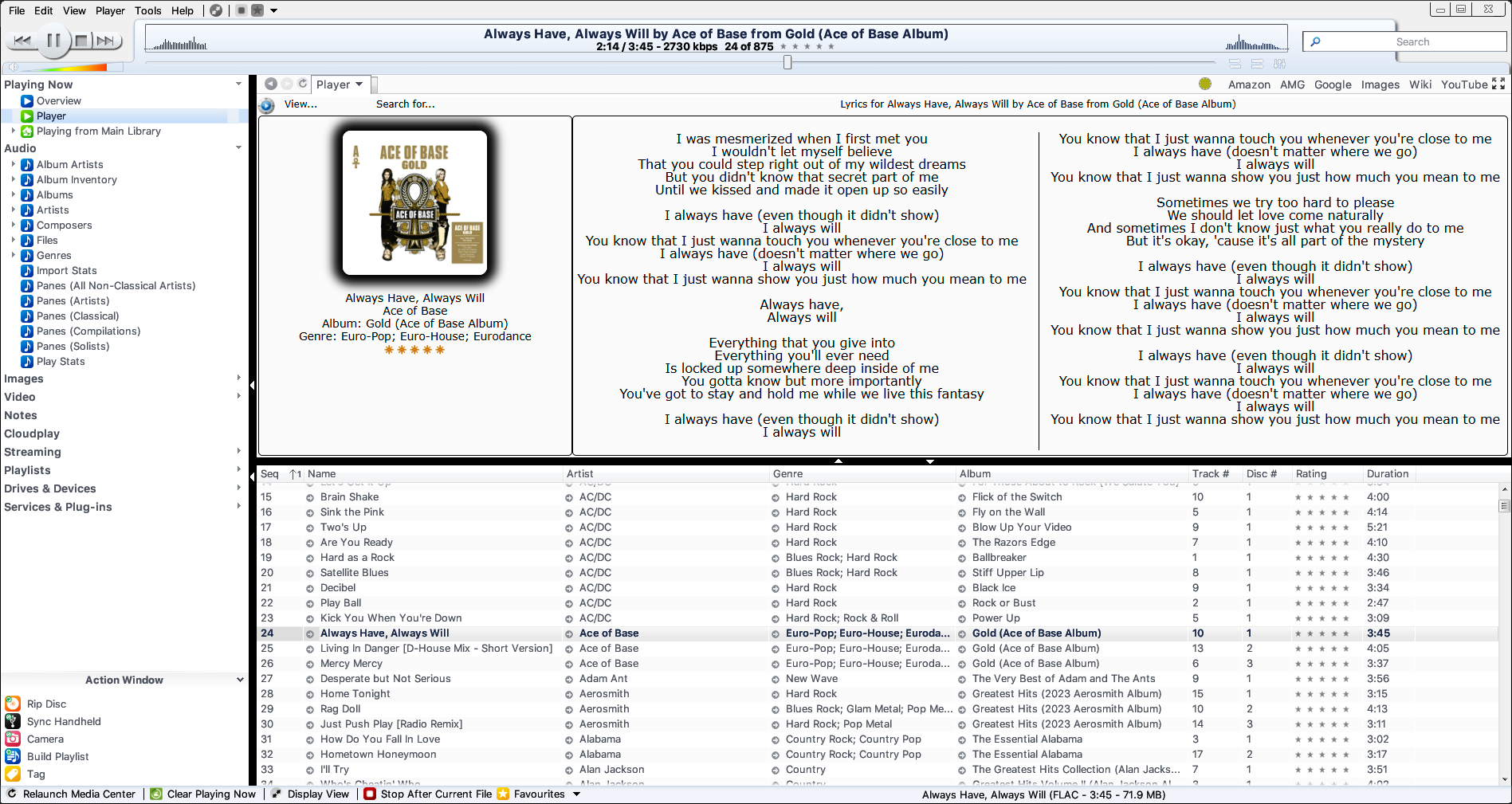Image resolution: width=1512 pixels, height=804 pixels.
Task: Click Clear Playing Now button
Action: coord(203,794)
